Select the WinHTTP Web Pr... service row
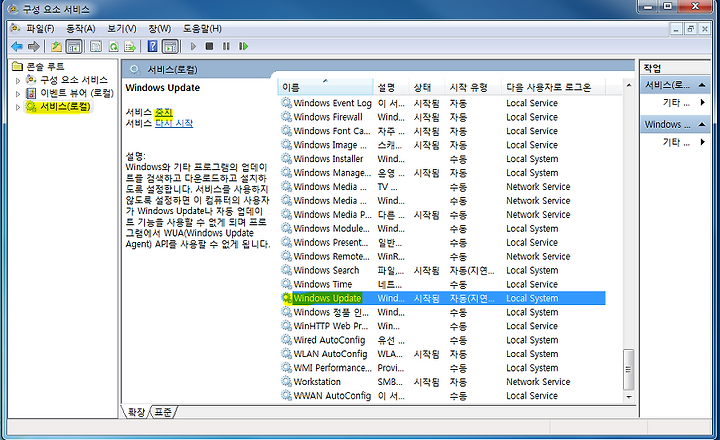 (443, 326)
